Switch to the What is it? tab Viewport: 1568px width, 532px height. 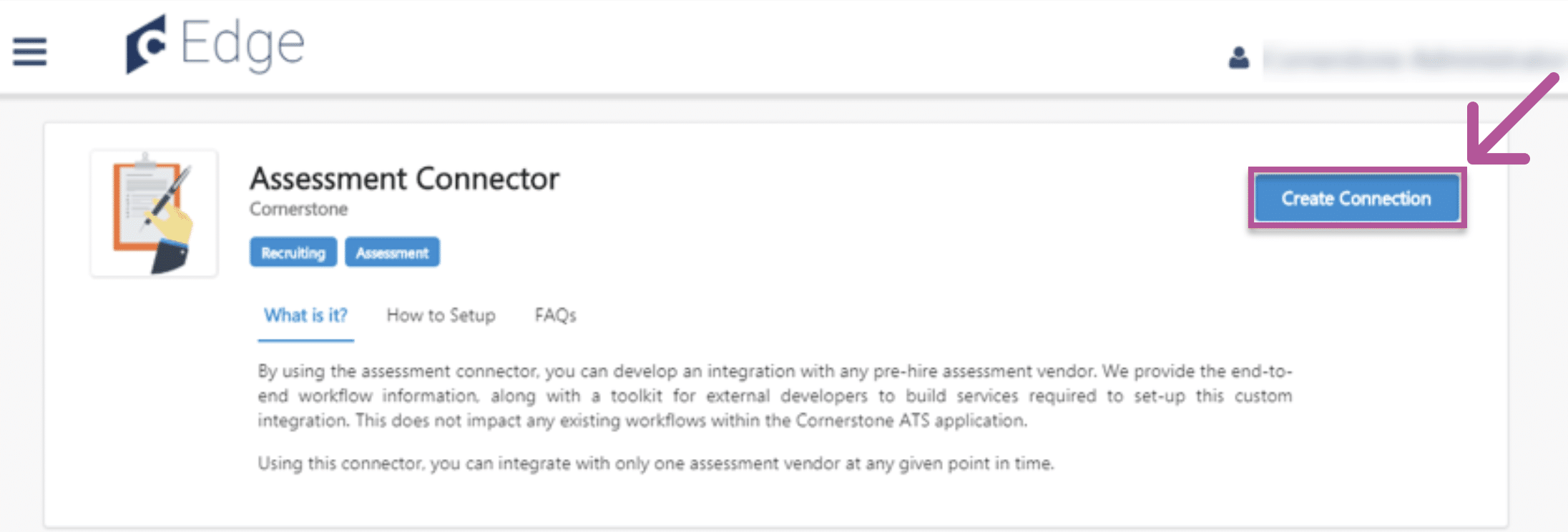(x=305, y=315)
